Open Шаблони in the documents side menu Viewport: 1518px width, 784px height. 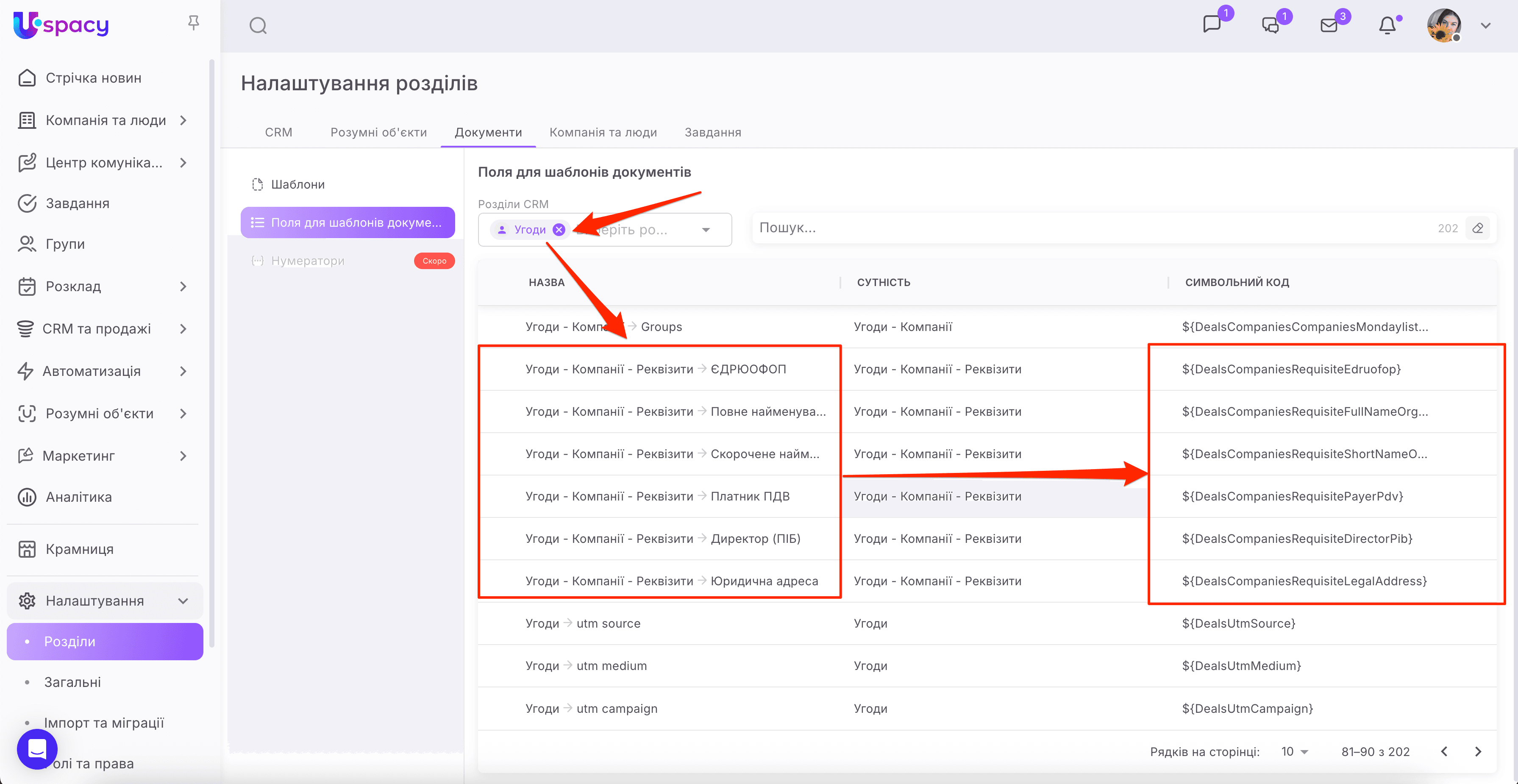tap(297, 184)
